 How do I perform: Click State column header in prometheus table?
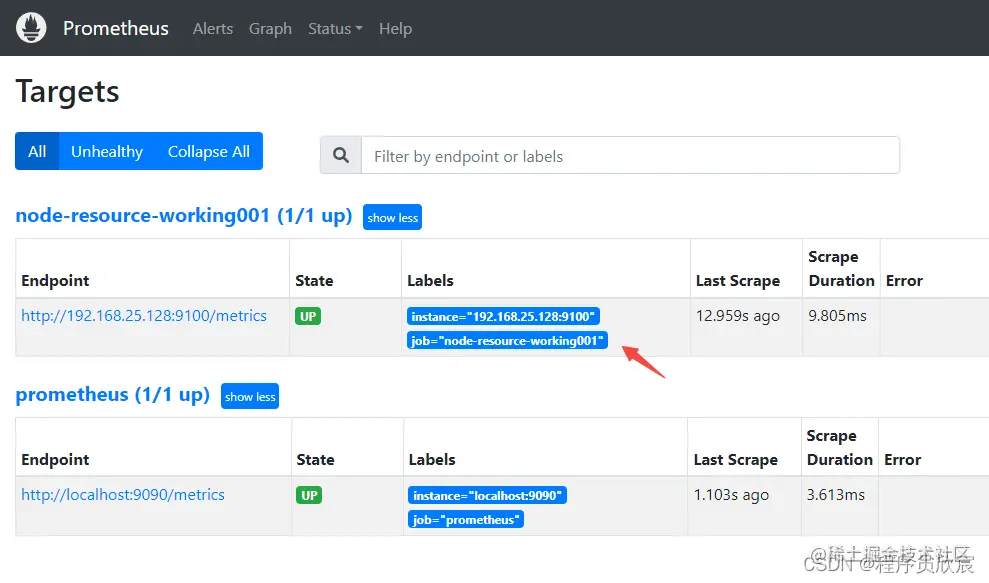315,460
